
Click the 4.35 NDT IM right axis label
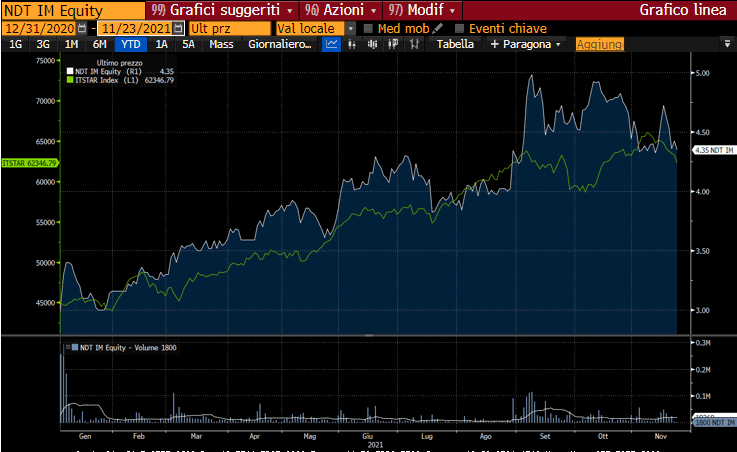point(715,150)
